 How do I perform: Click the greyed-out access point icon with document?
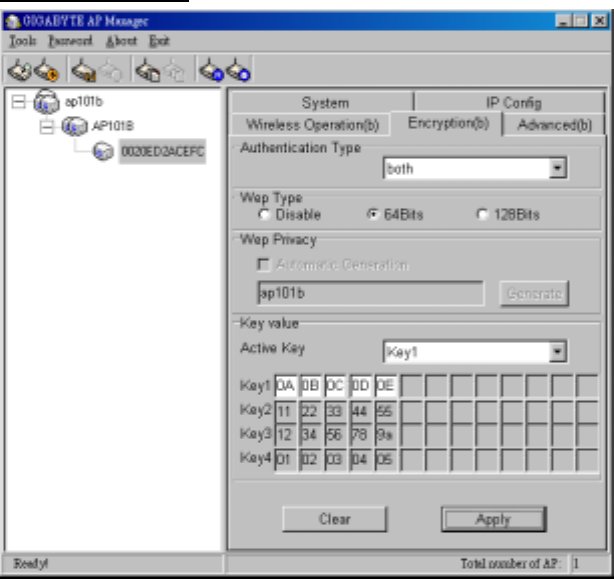[x=175, y=71]
